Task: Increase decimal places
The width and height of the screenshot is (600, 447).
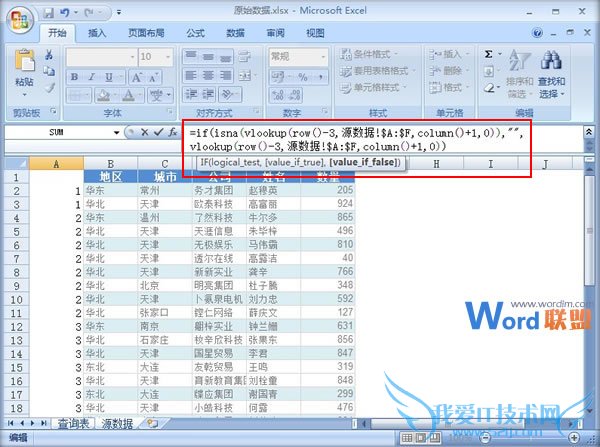Action: click(278, 95)
